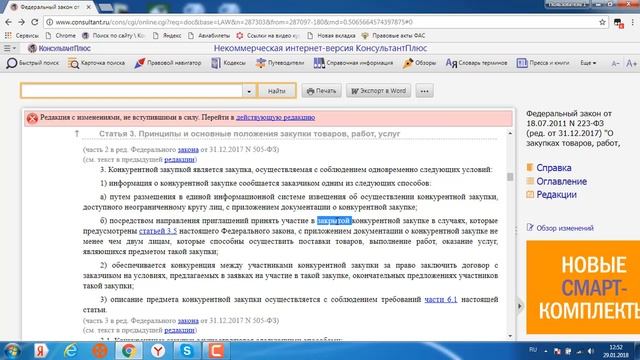Follow the статьей 3.5 link
Viewport: 640px width, 360px height.
pos(158,231)
